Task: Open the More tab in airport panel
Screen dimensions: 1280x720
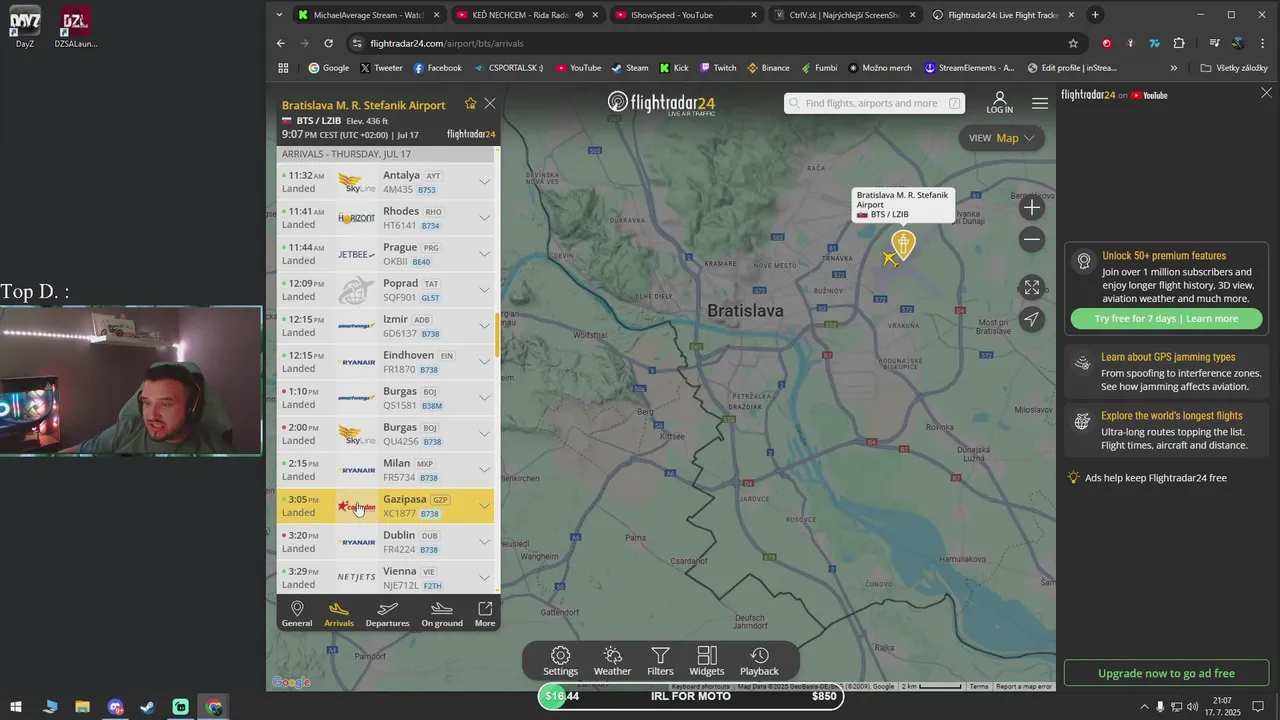Action: pyautogui.click(x=485, y=615)
